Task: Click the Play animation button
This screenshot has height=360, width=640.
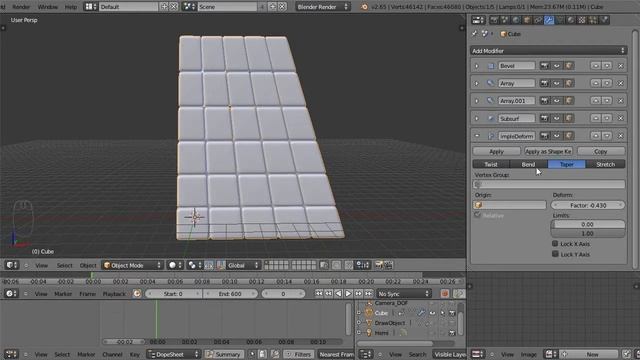Action: tap(348, 293)
